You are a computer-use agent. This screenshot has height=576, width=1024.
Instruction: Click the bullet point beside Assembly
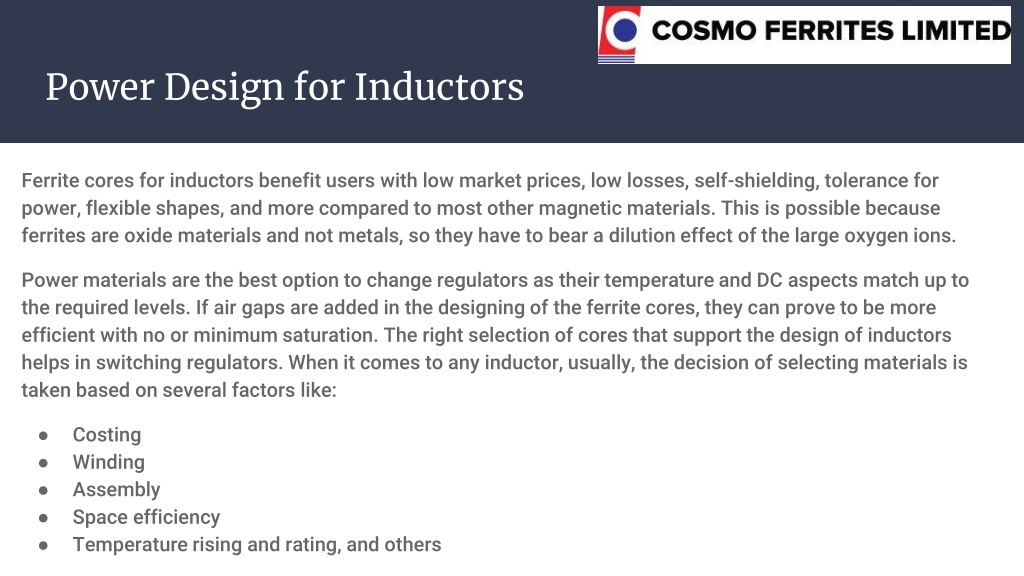click(43, 490)
